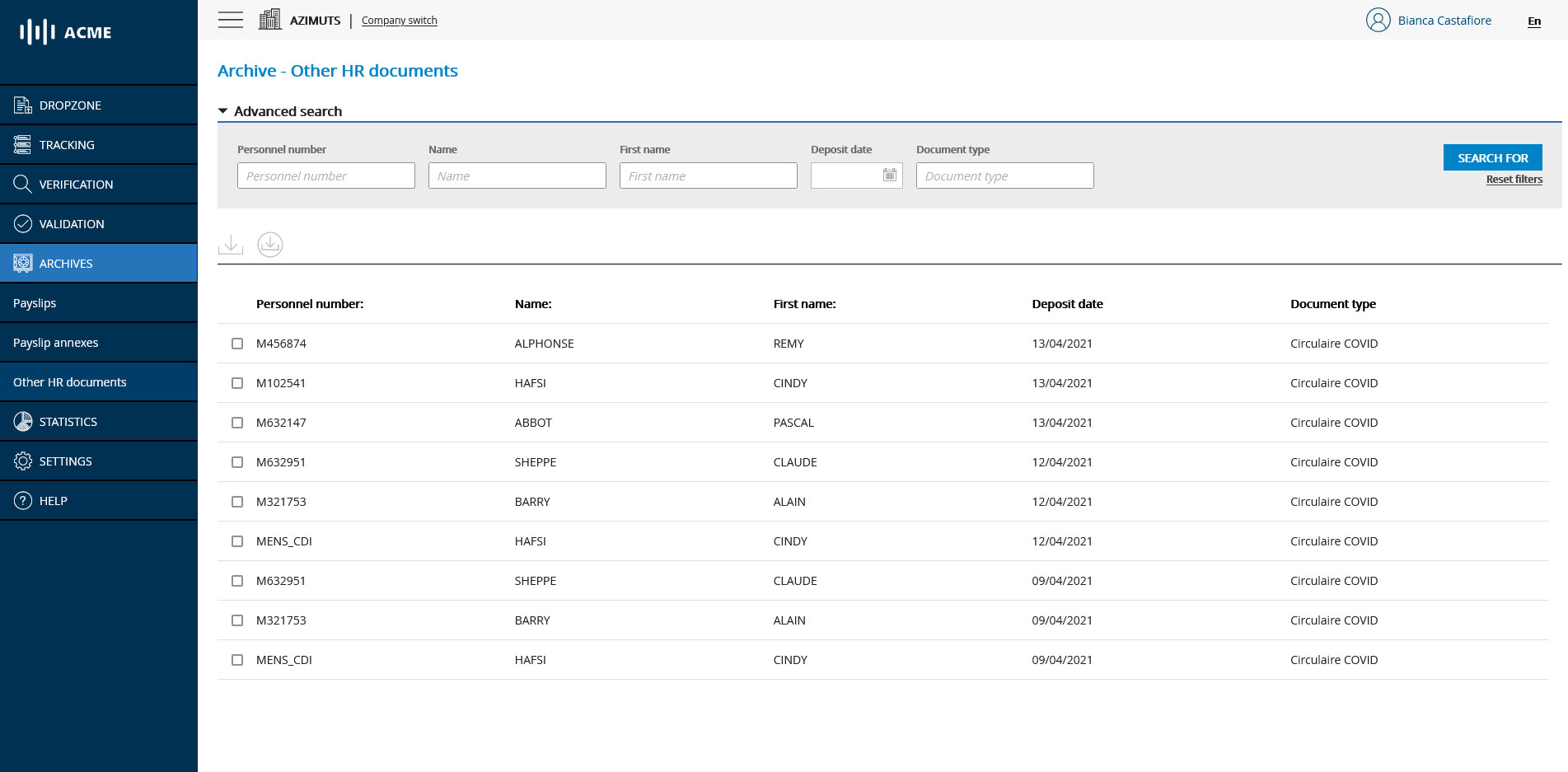Go to the Verification menu item
The image size is (1568, 772).
click(76, 185)
